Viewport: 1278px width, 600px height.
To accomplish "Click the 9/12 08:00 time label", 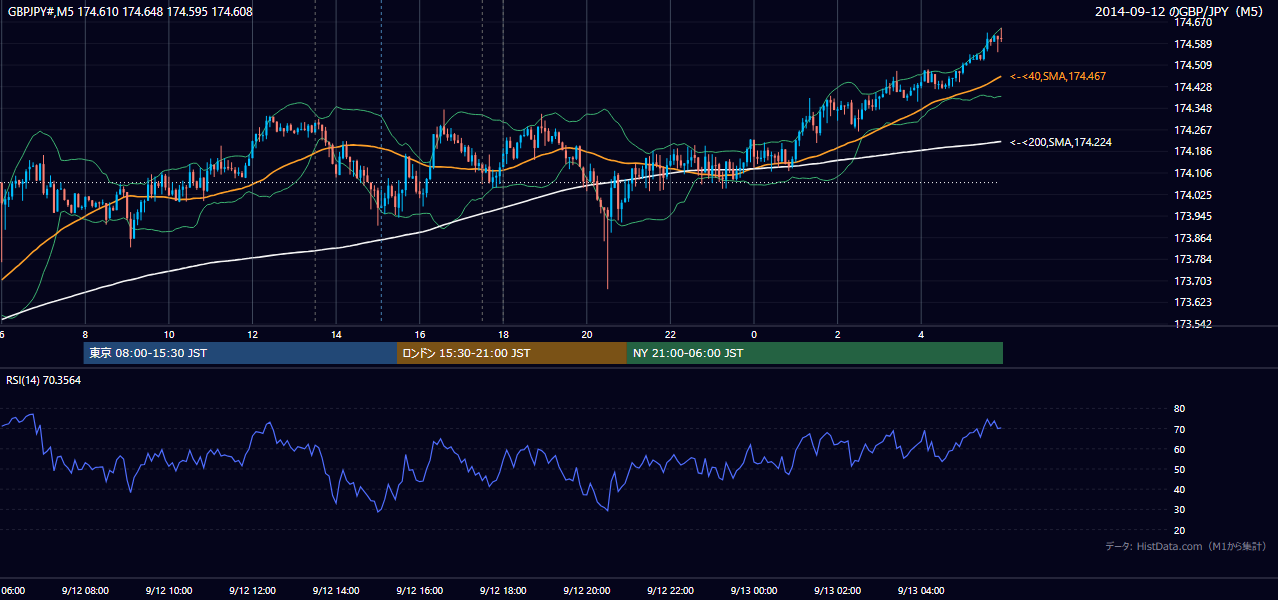I will [85, 591].
